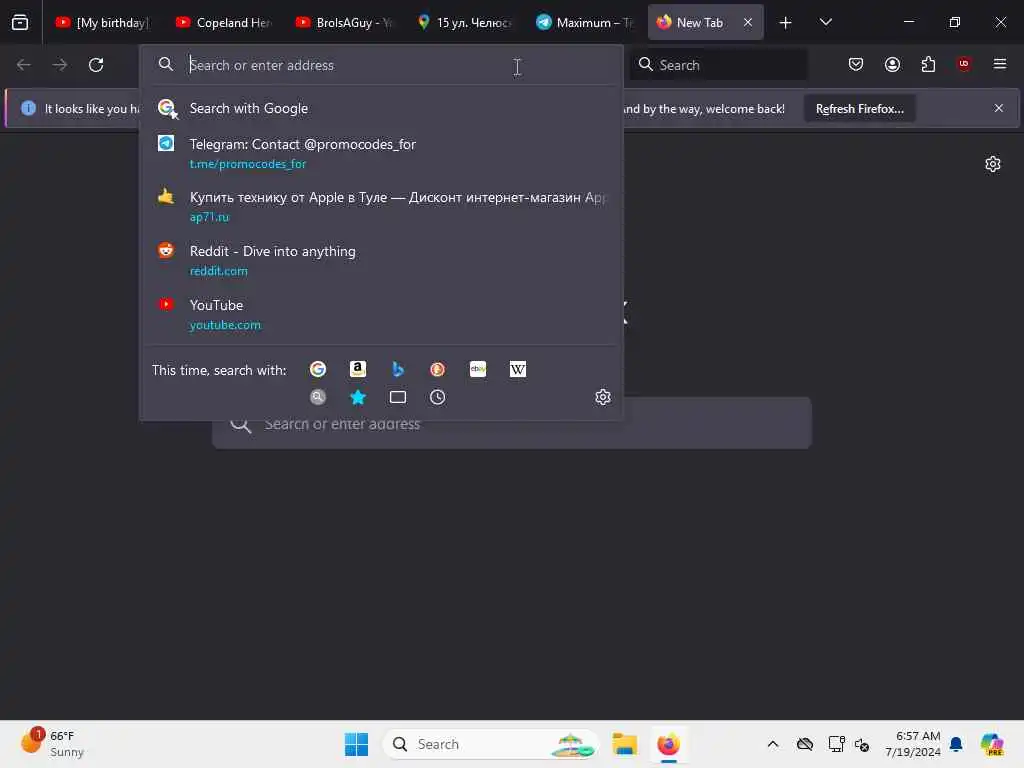The width and height of the screenshot is (1024, 768).
Task: Click the New Tab page search field
Action: click(x=512, y=424)
